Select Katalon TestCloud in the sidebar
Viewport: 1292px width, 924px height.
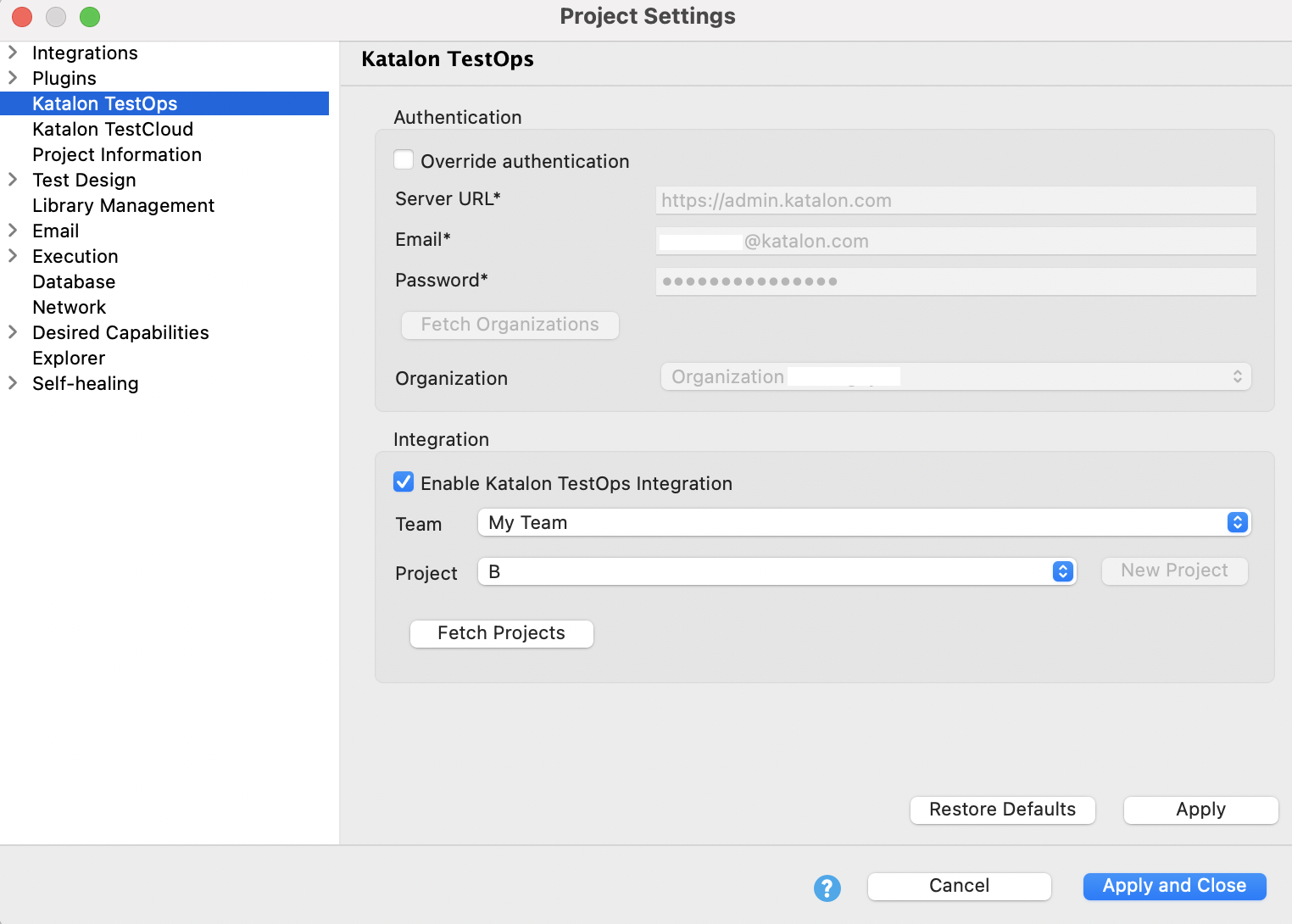click(113, 129)
